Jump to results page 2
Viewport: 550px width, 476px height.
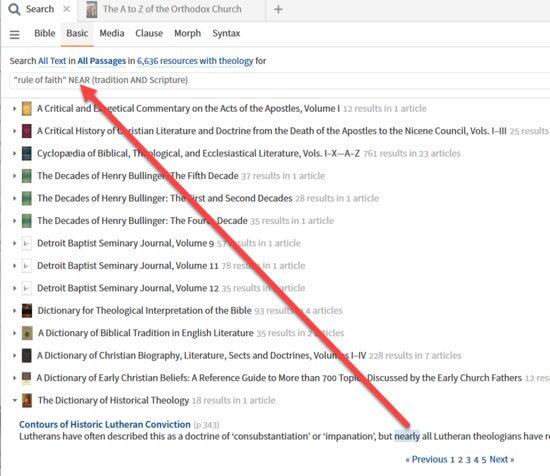pos(460,460)
